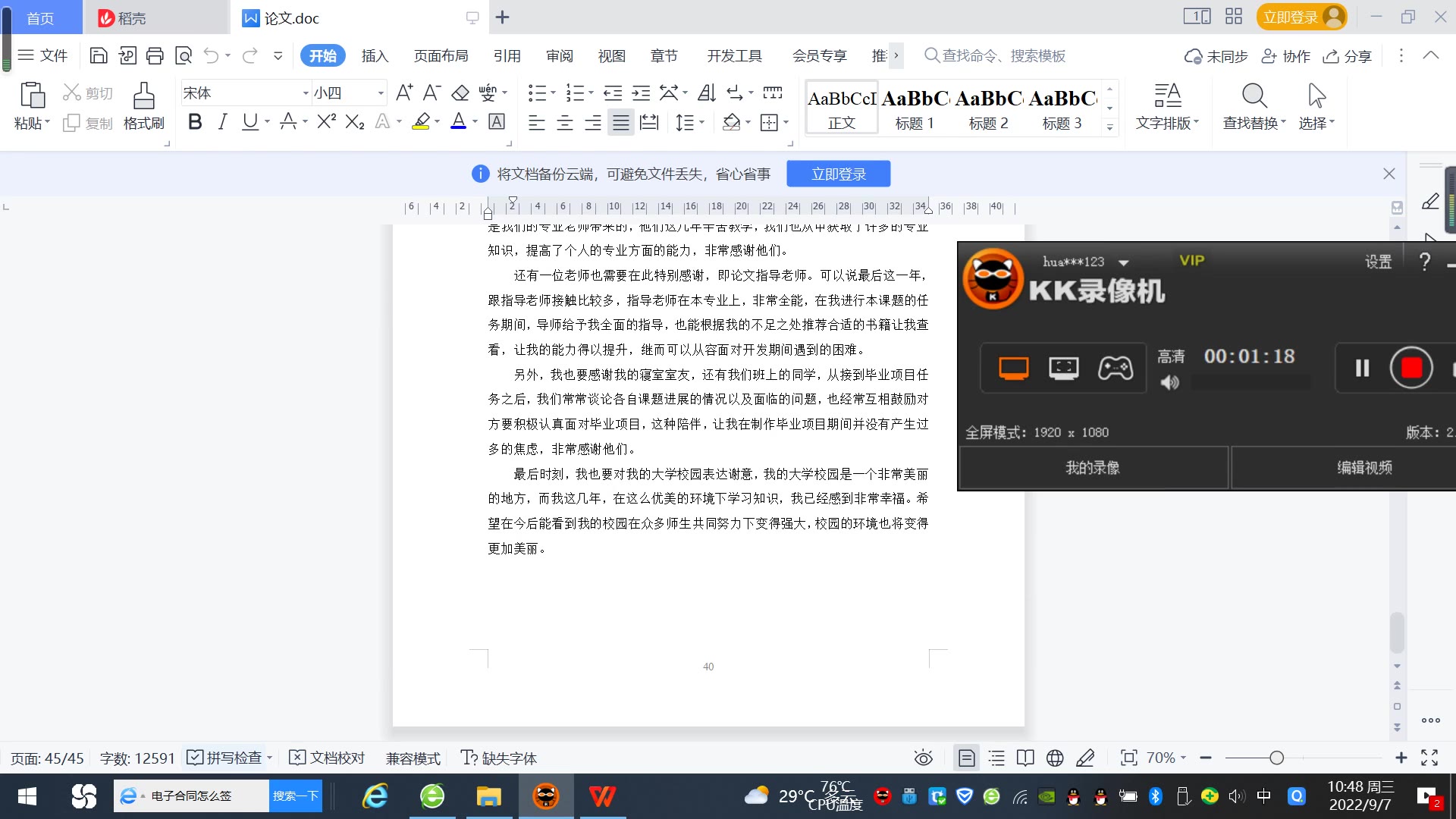
Task: Click the justify alignment icon
Action: point(620,123)
